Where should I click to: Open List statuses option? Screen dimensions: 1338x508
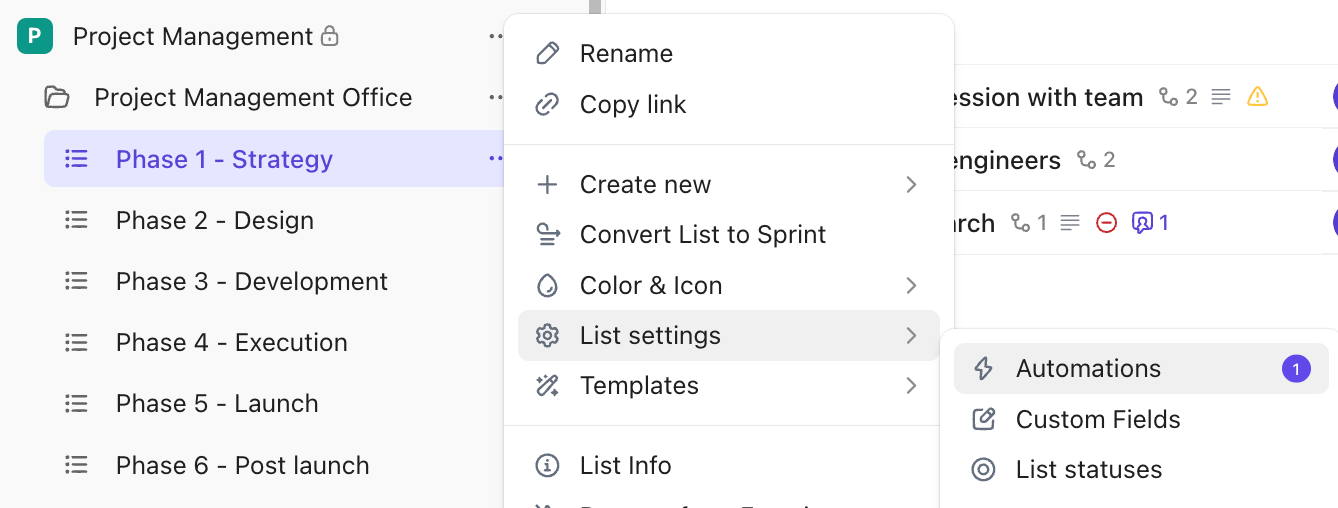click(1088, 470)
